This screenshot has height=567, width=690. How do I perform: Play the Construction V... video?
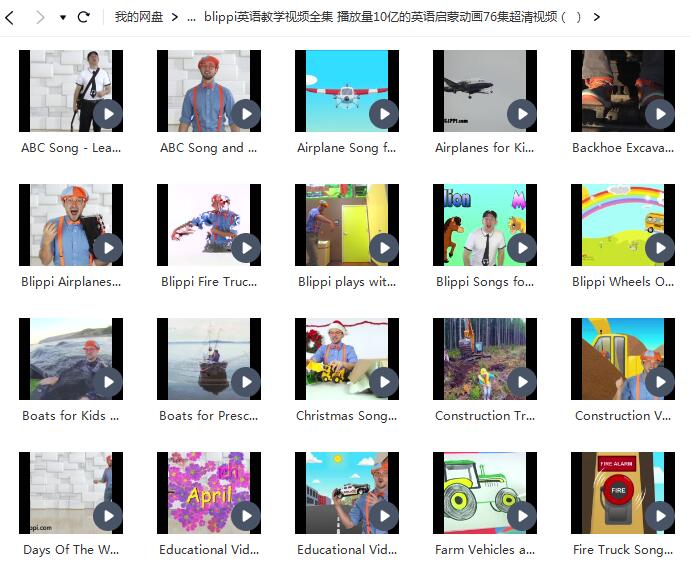[x=660, y=382]
